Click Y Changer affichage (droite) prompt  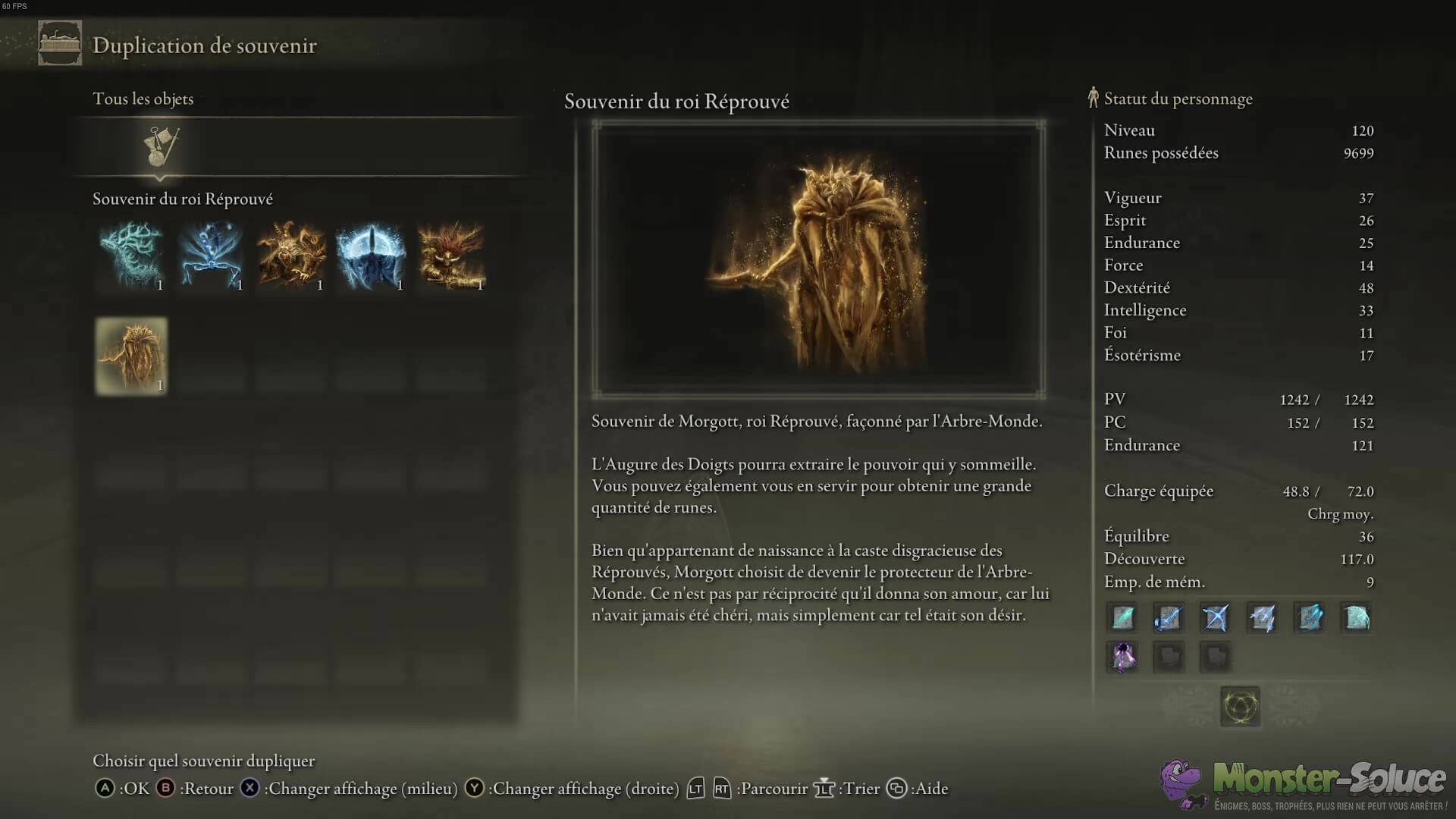572,789
